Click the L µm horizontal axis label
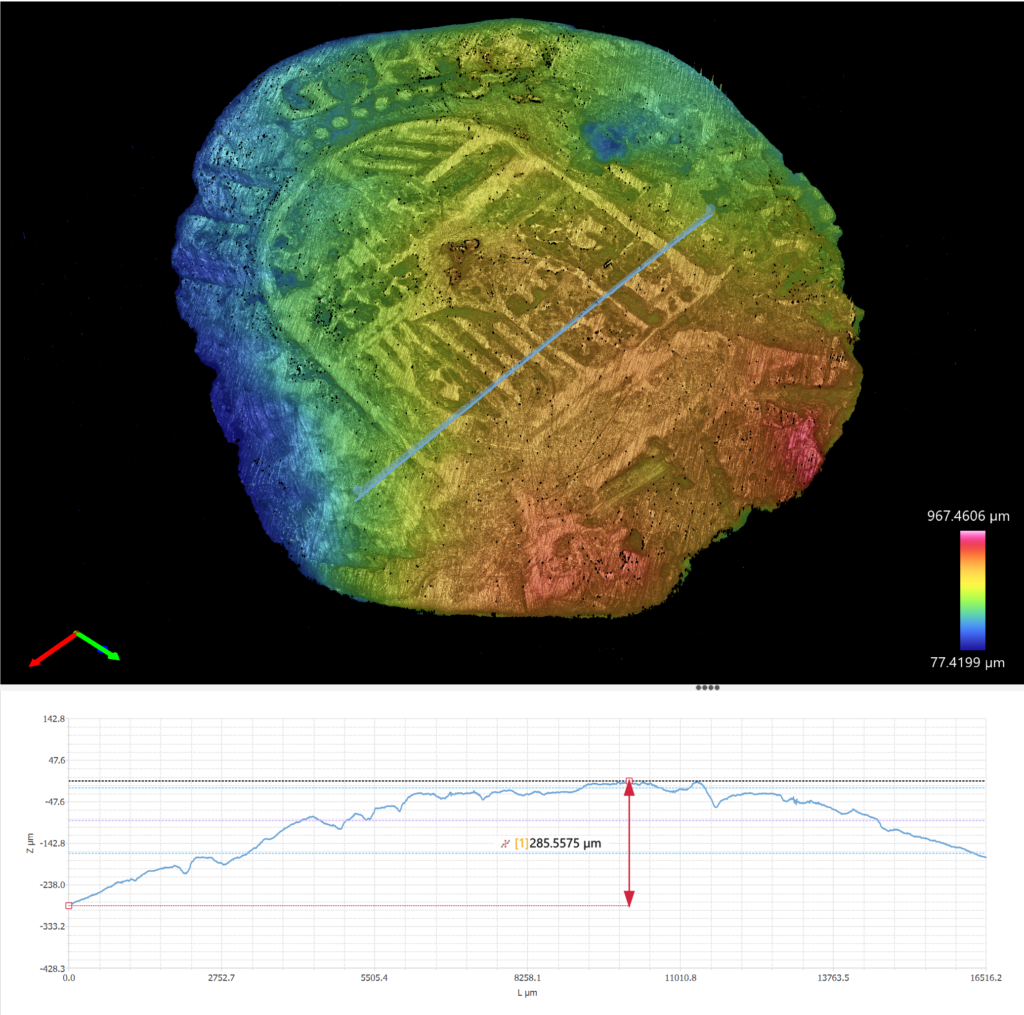1024x1015 pixels. pyautogui.click(x=527, y=993)
